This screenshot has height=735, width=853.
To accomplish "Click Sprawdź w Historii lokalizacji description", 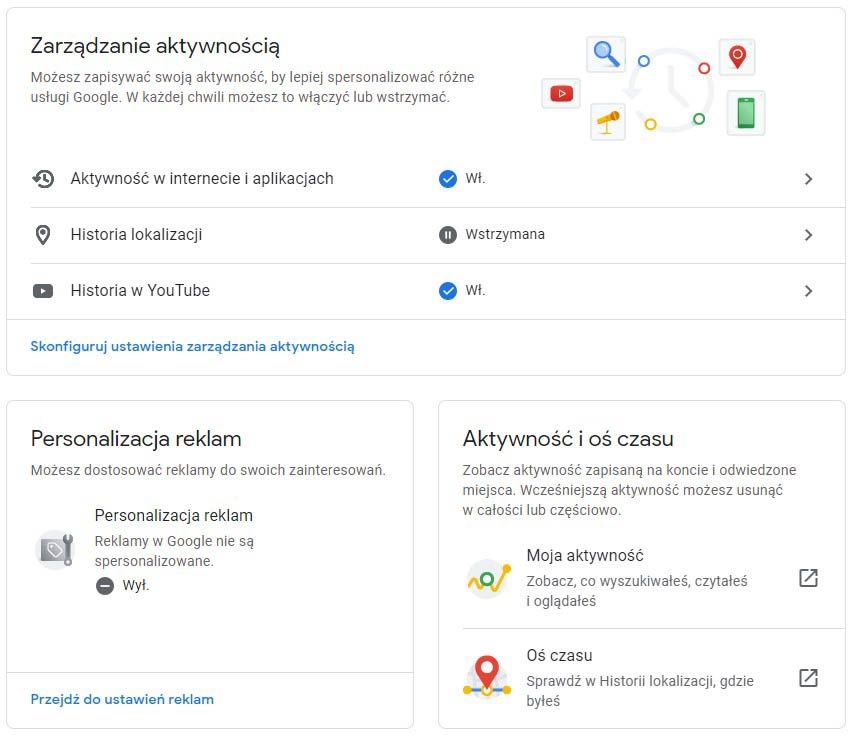I will (640, 691).
